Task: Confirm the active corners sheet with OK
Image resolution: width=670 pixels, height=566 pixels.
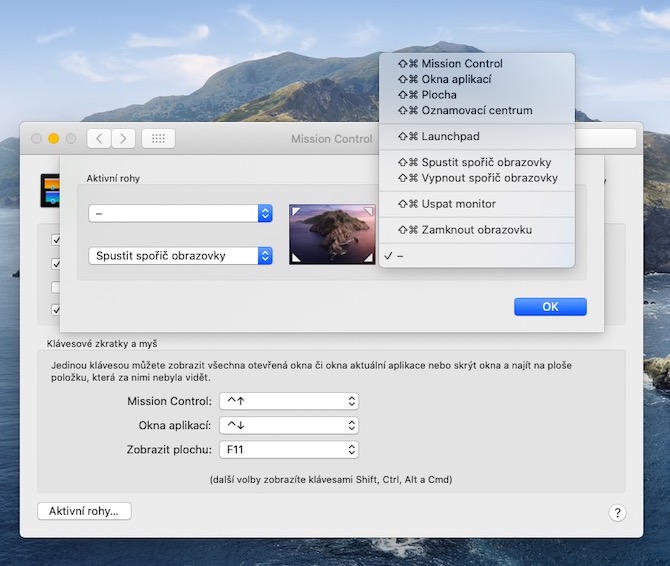Action: tap(550, 307)
